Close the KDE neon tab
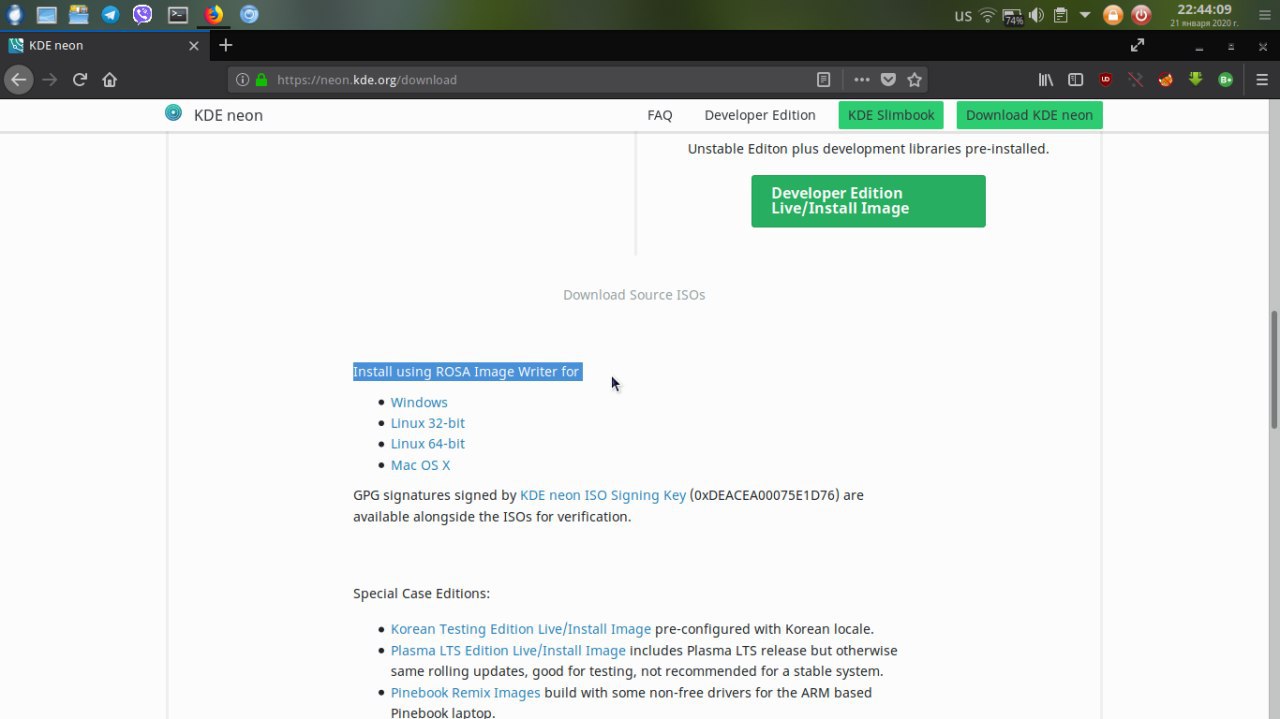Screen dimensions: 1280x719 tap(194, 46)
